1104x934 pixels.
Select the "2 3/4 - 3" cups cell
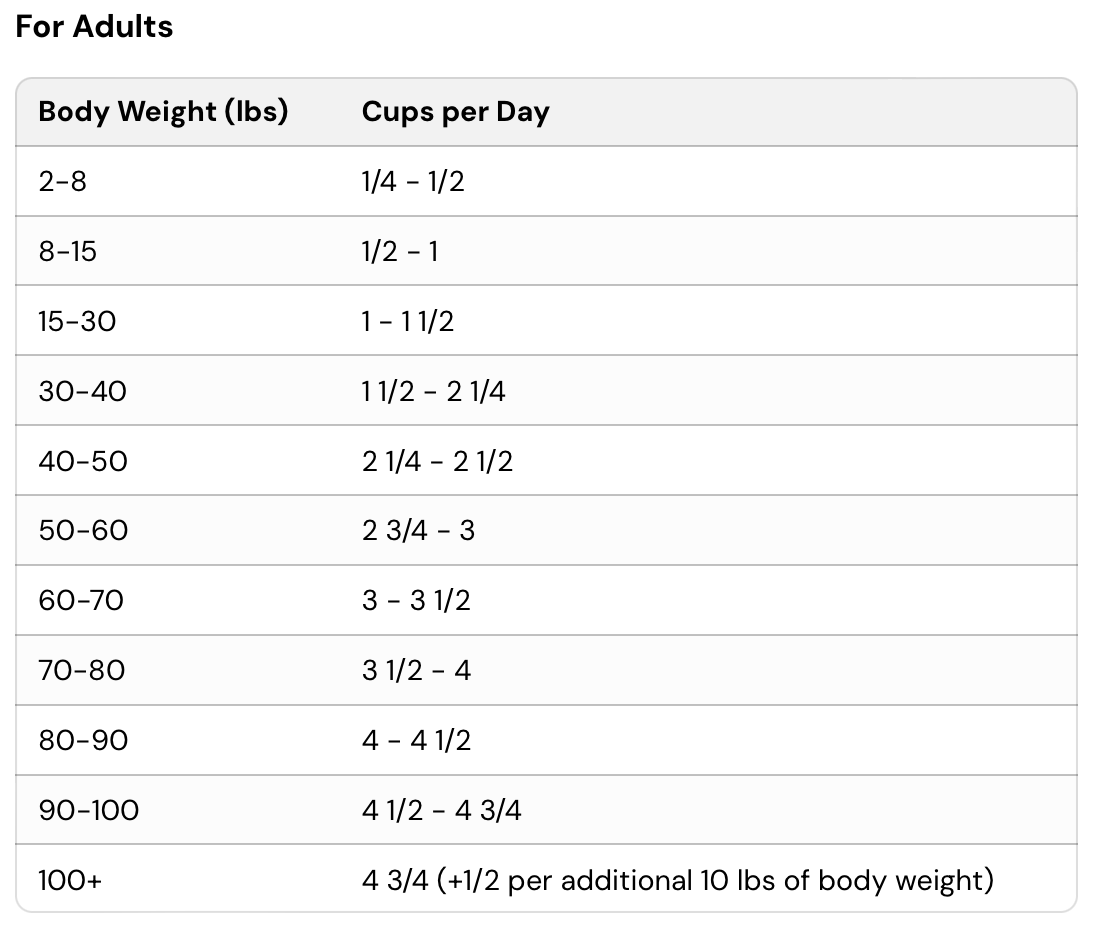pos(418,530)
